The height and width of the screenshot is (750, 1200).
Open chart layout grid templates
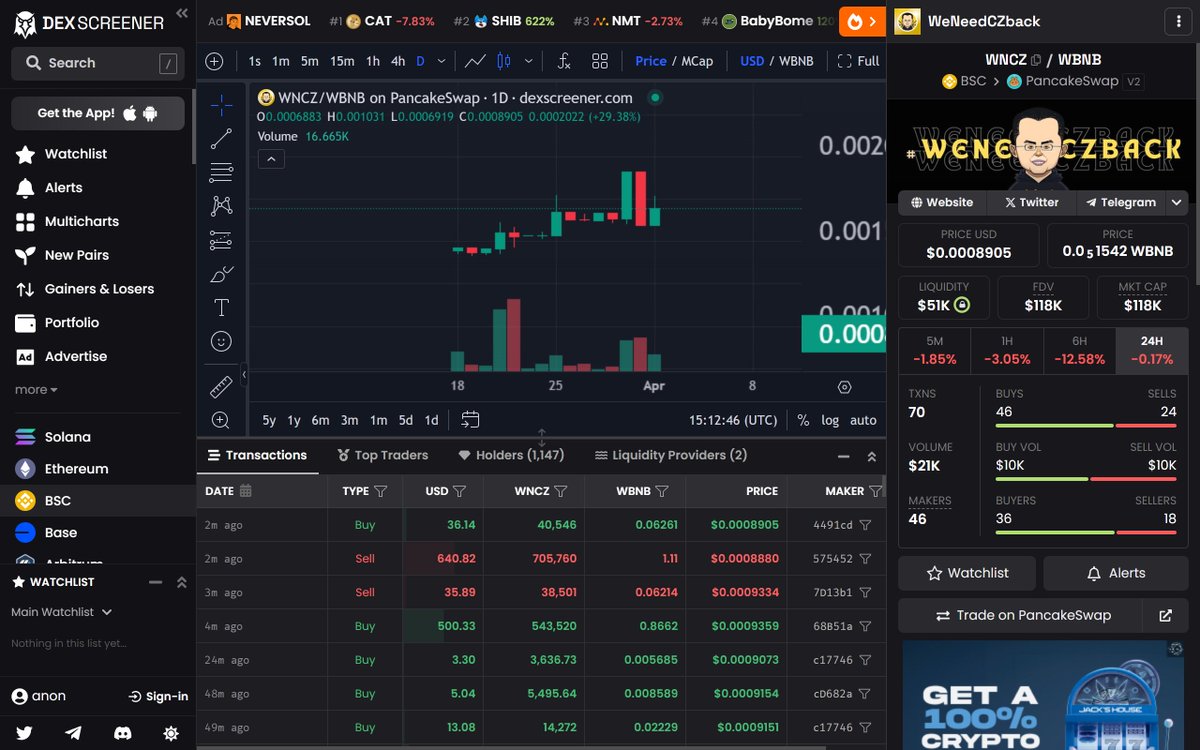pyautogui.click(x=600, y=61)
